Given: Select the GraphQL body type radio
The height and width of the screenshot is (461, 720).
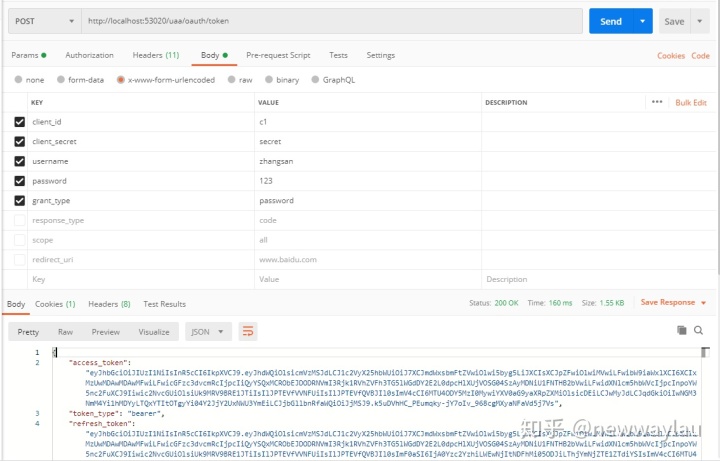Looking at the screenshot, I should click(x=315, y=79).
